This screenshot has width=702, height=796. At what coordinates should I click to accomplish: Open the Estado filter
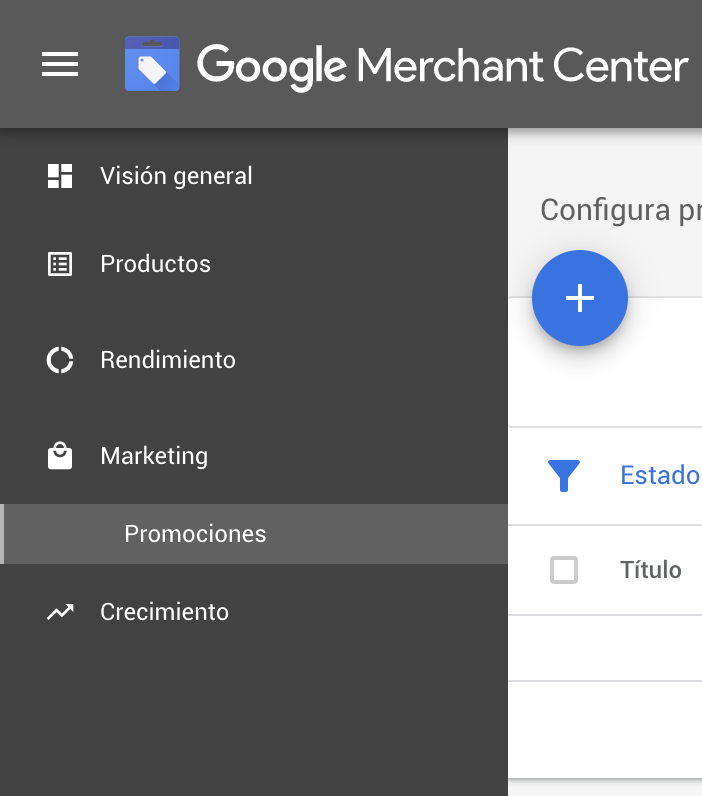coord(660,475)
